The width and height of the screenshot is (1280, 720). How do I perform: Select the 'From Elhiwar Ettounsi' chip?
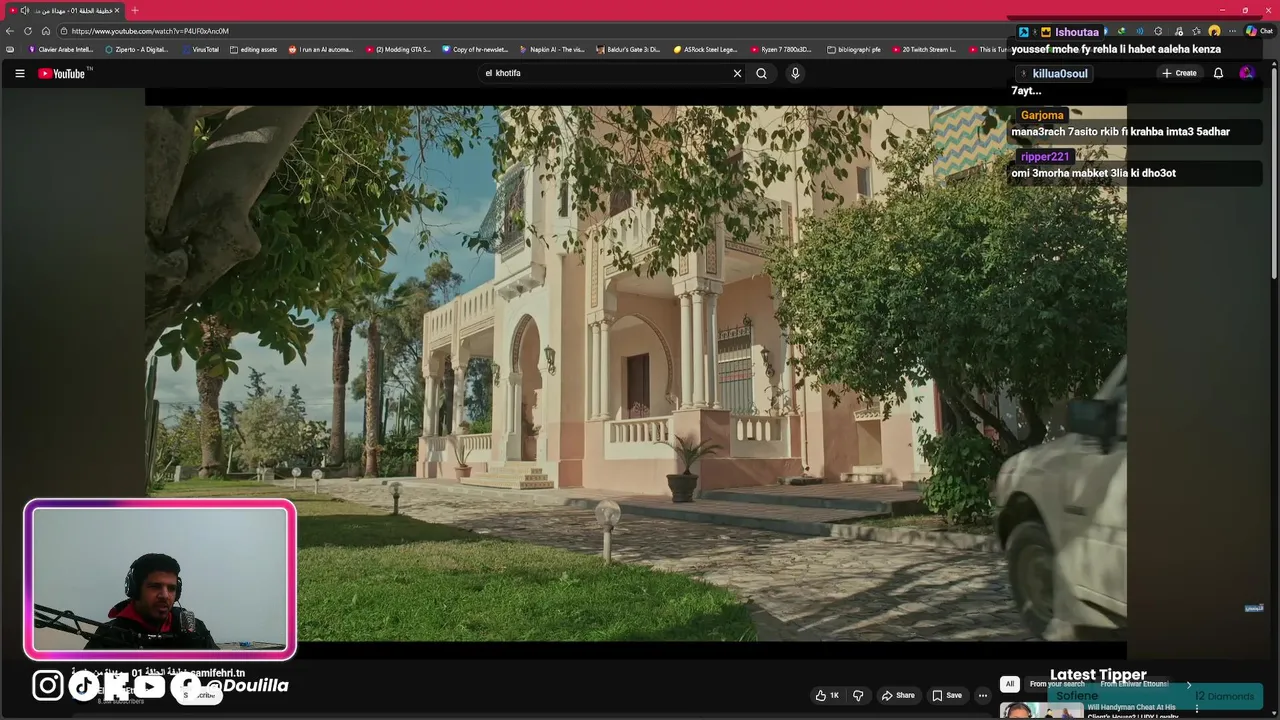pyautogui.click(x=1135, y=684)
